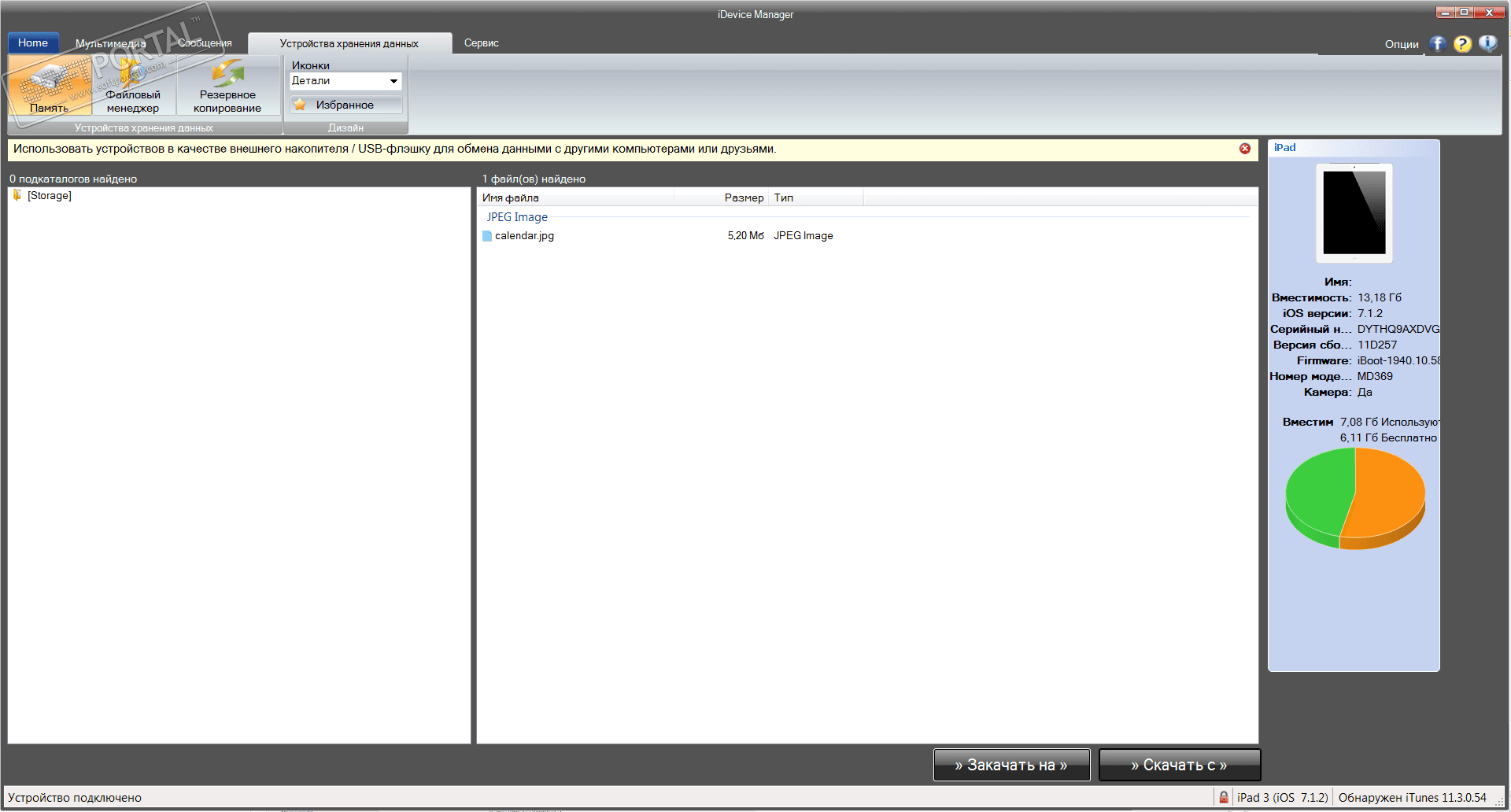Switch to the Сообщения tab
This screenshot has width=1511, height=812.
[x=205, y=43]
